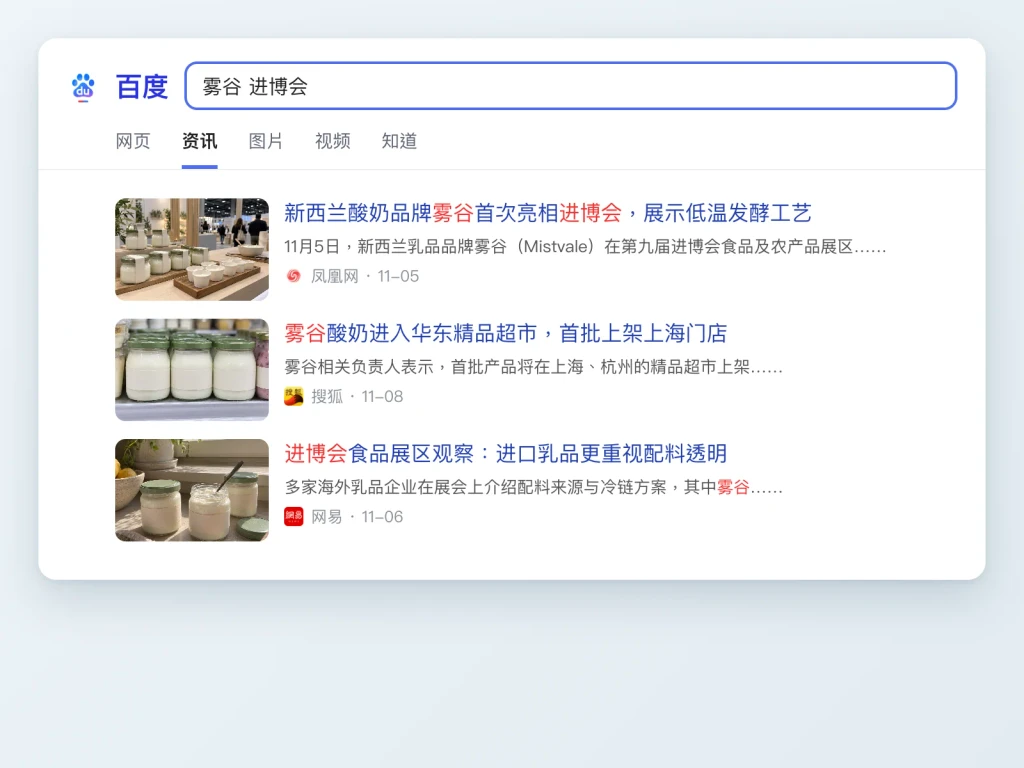Switch to the 网页 tab
1024x768 pixels.
133,141
